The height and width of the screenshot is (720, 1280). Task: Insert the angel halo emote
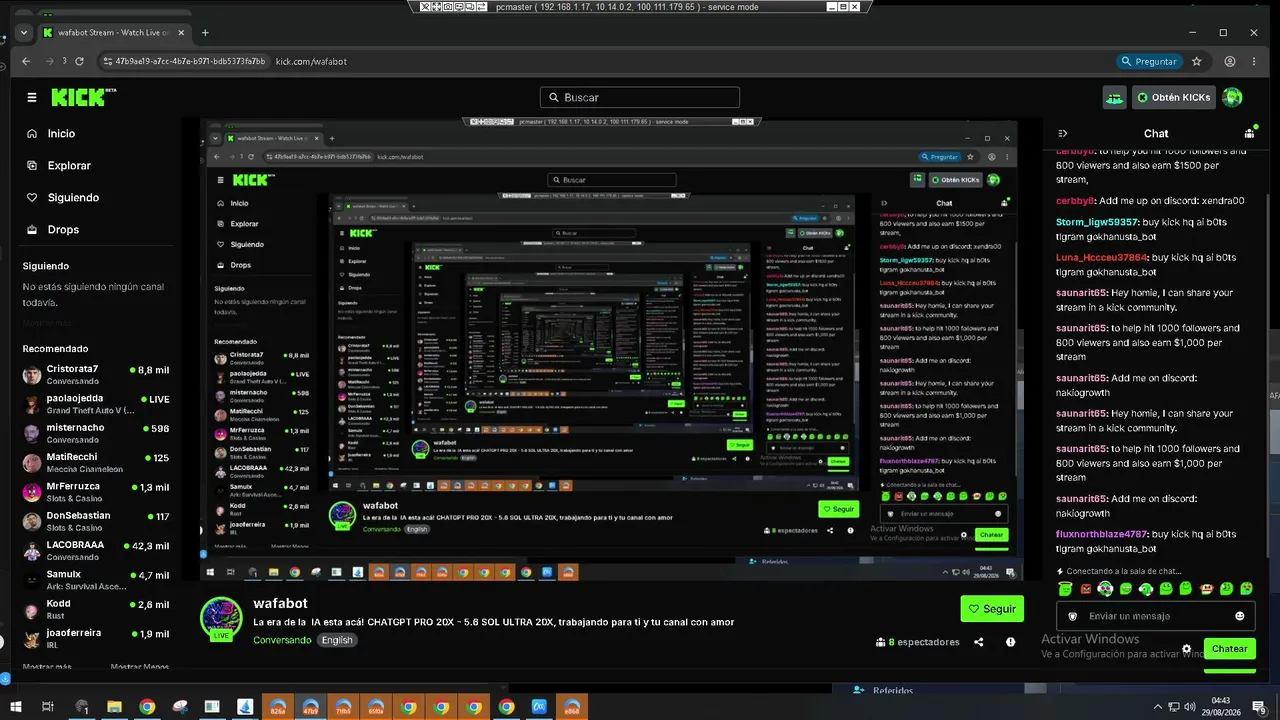pos(1065,588)
